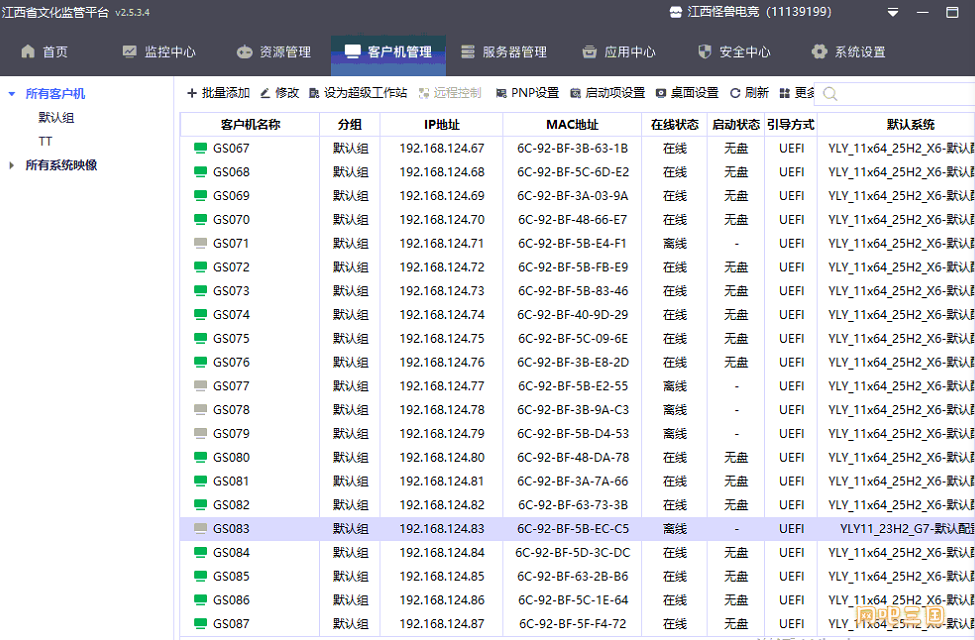Open the 监控中心 monitor icon
Screen dimensions: 975x640
tap(129, 52)
